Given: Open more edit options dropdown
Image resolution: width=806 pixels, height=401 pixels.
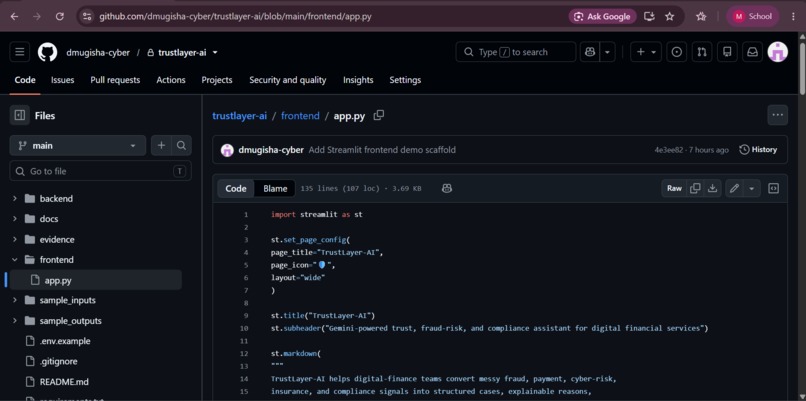Looking at the screenshot, I should coord(752,188).
